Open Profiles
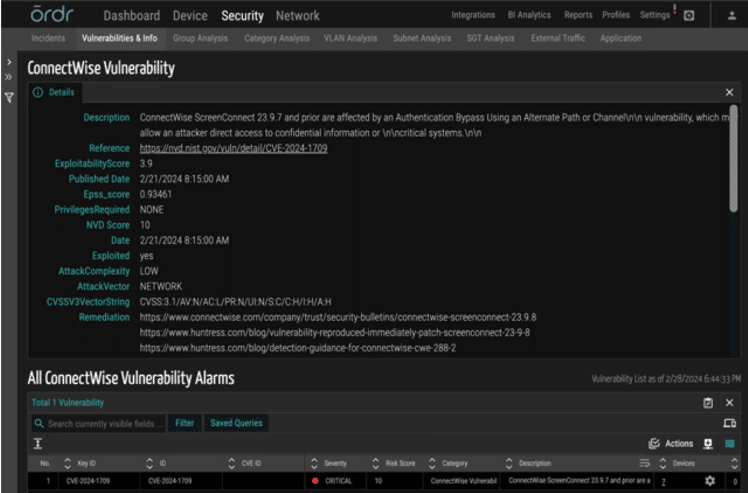The width and height of the screenshot is (748, 493). (616, 15)
